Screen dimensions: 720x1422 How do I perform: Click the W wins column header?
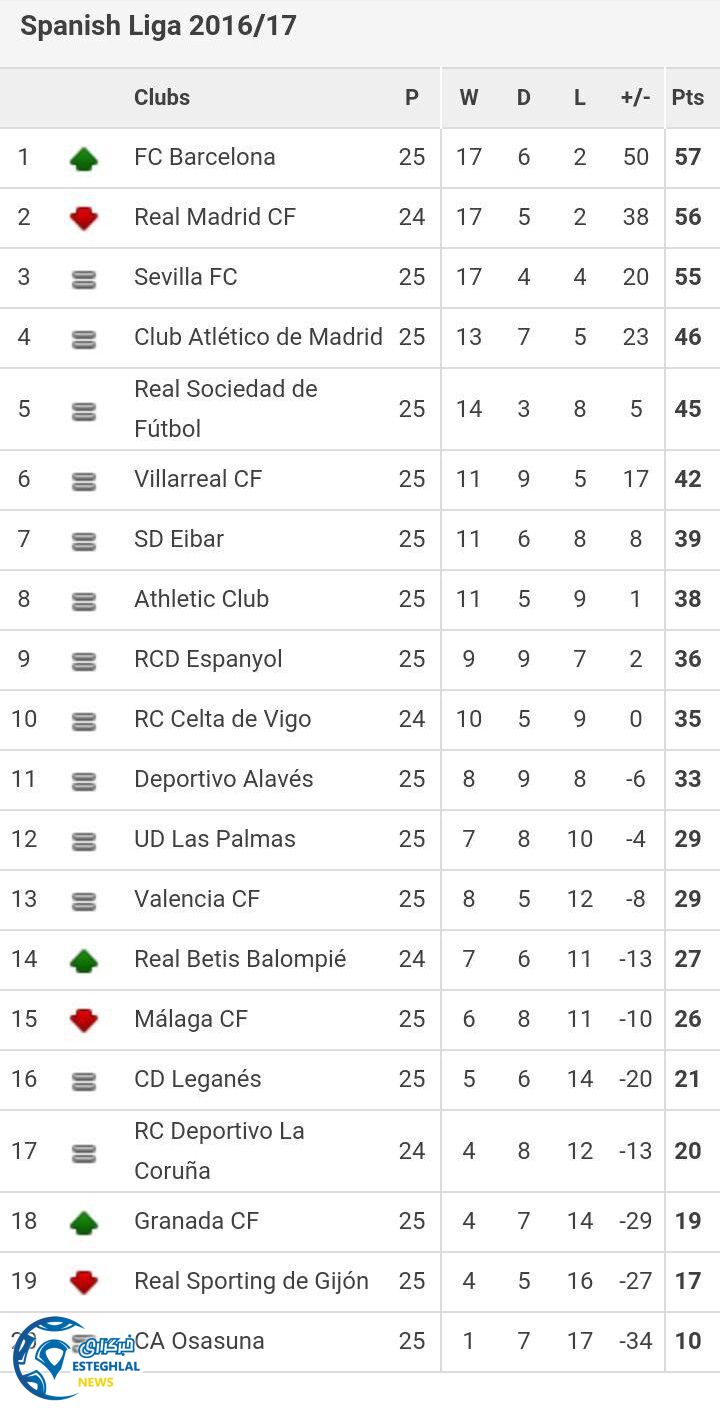[468, 97]
